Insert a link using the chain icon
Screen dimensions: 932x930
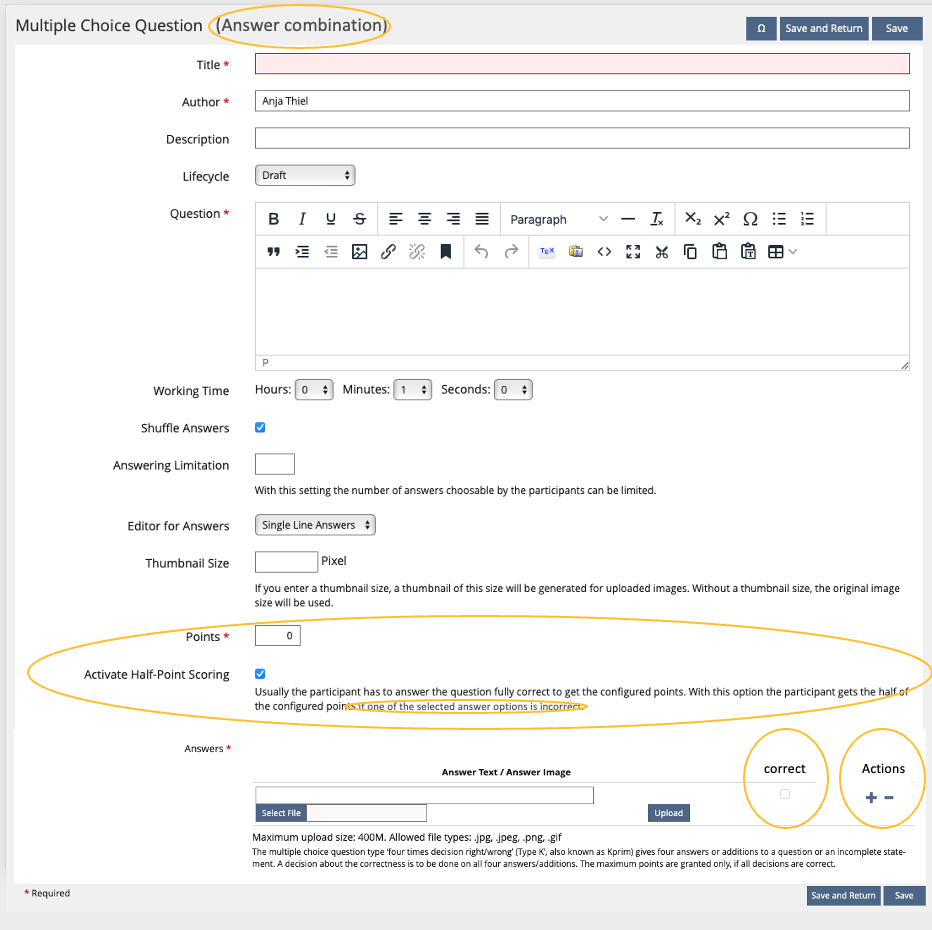pos(388,252)
